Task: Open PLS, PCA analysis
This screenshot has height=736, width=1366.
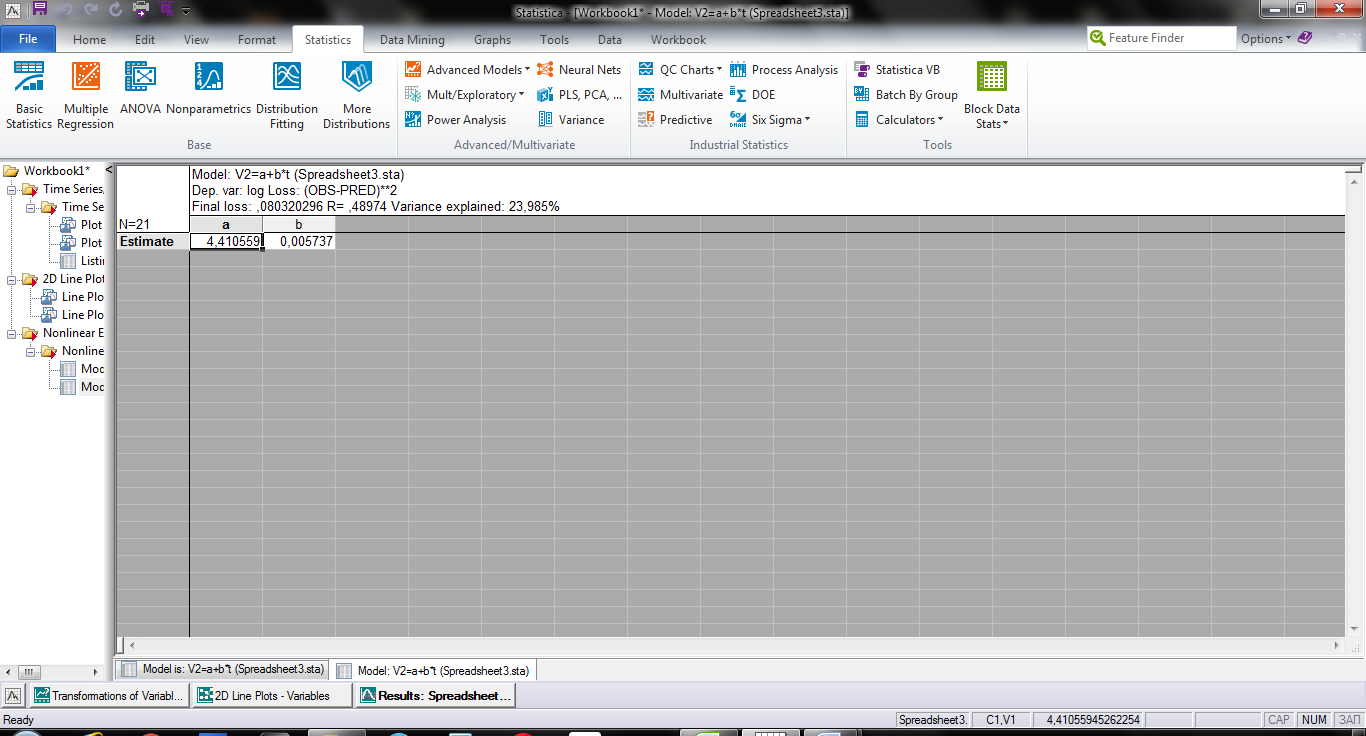Action: (x=579, y=95)
